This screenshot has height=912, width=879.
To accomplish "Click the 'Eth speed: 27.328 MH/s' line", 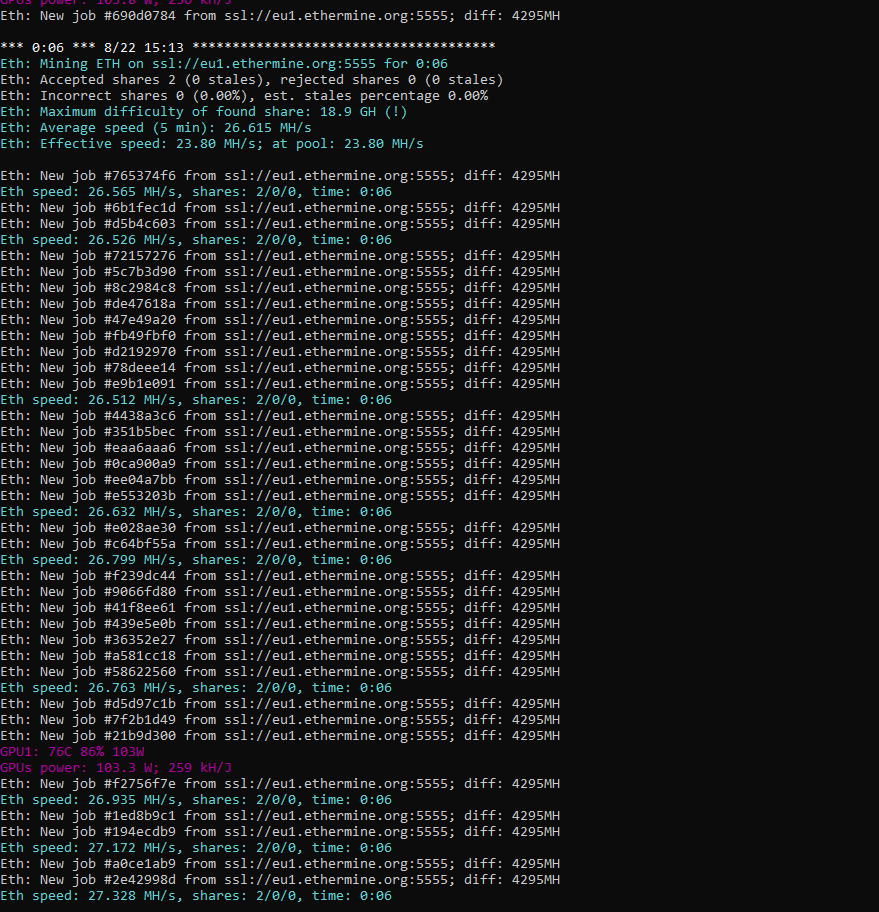I will 196,895.
